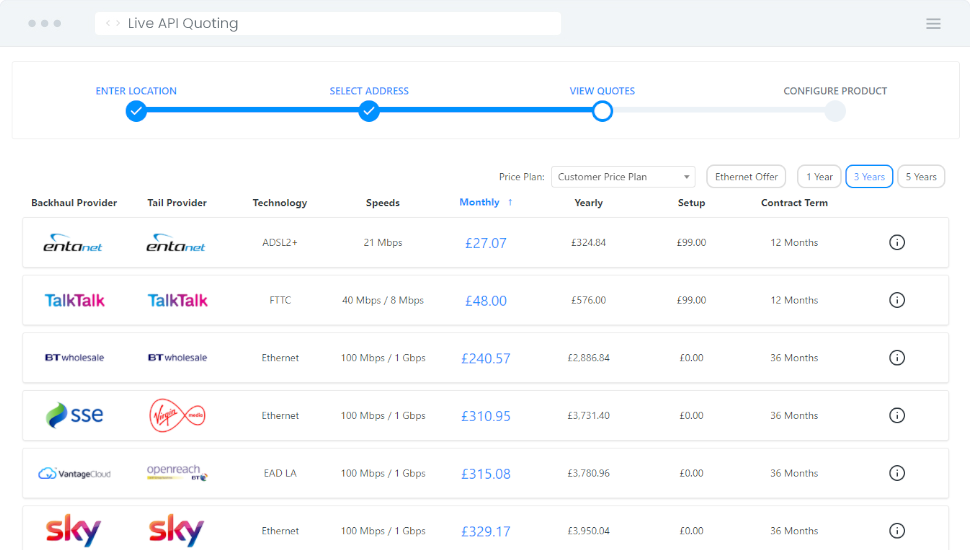Click the code brackets icon in title bar

coord(113,23)
